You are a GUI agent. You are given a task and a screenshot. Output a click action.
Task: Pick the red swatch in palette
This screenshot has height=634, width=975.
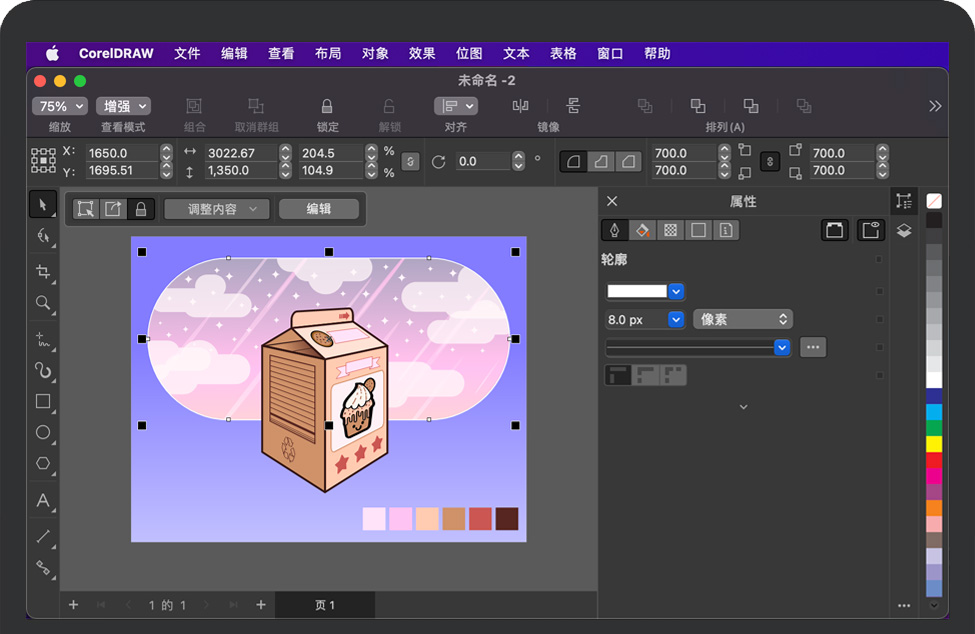point(934,460)
